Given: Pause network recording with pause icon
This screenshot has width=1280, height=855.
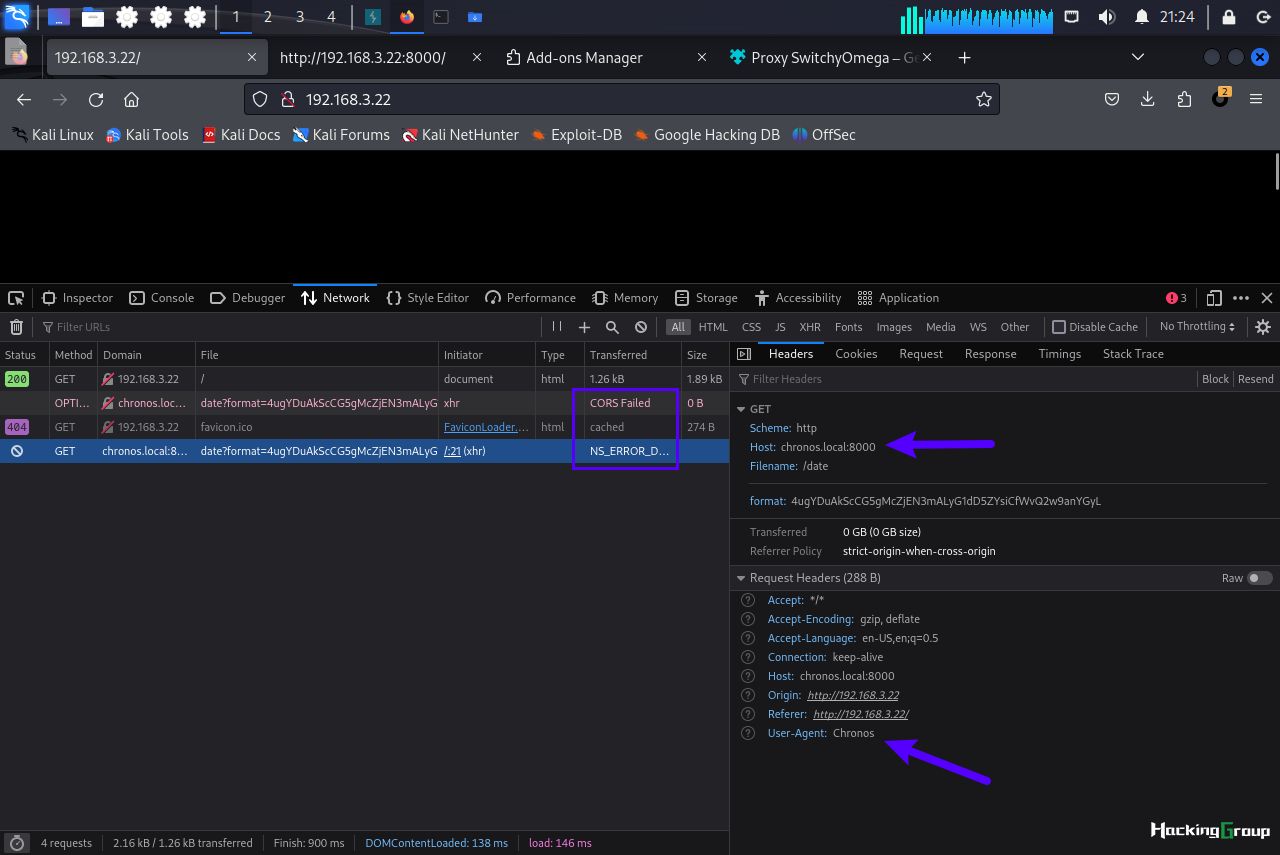Looking at the screenshot, I should point(557,327).
